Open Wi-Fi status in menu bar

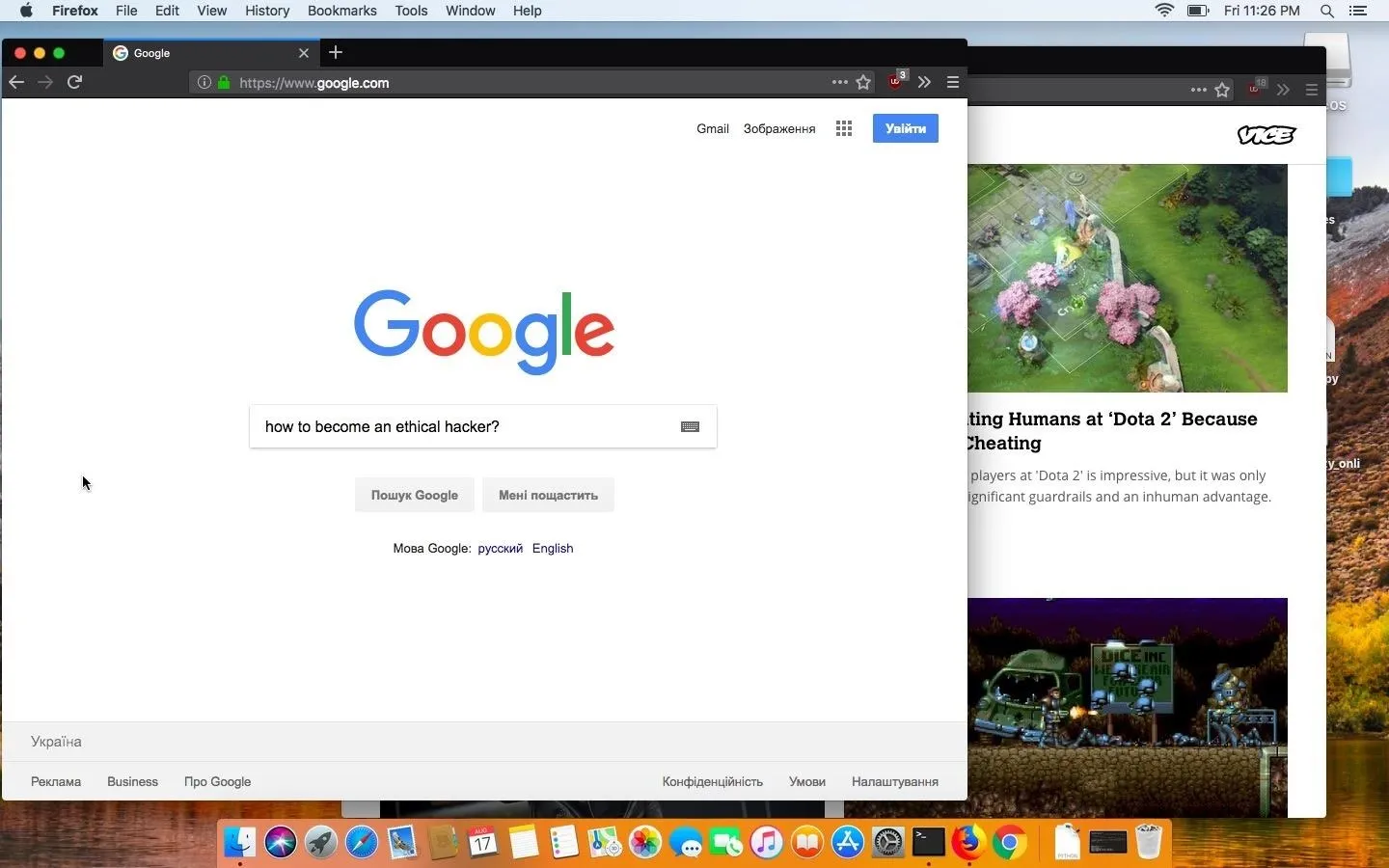[1165, 11]
